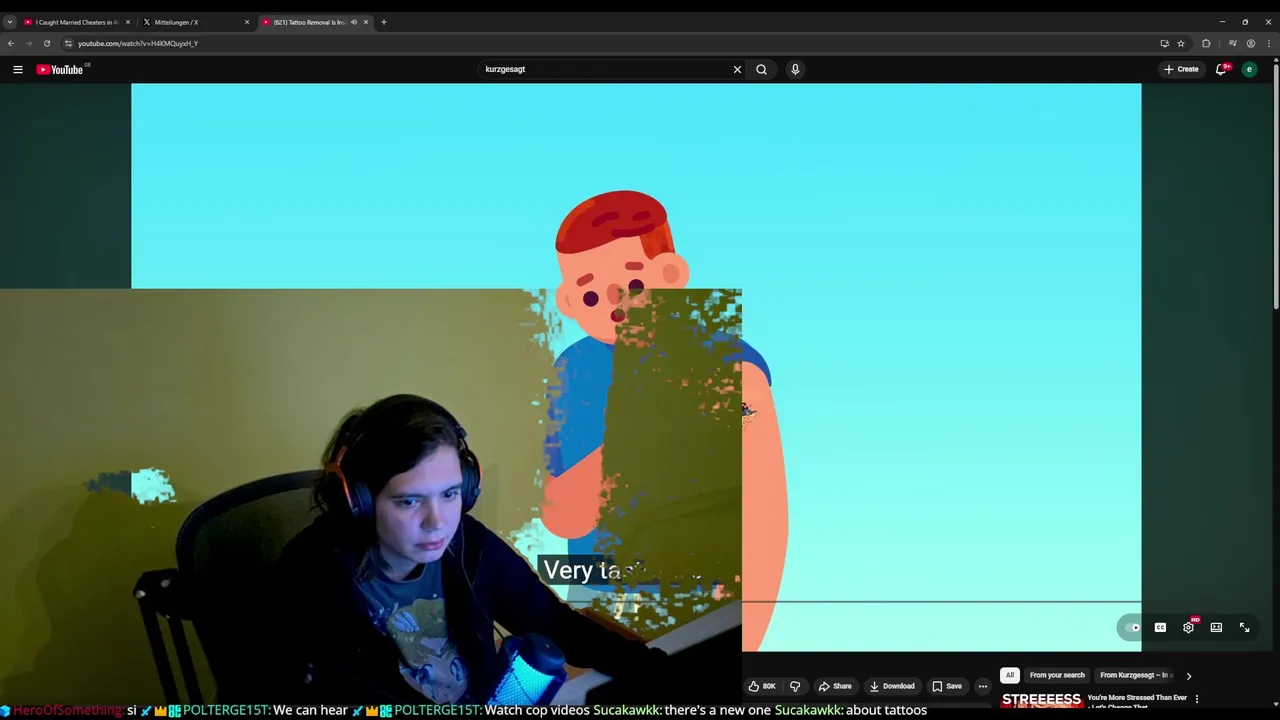Screen dimensions: 1280x720
Task: Open Chrome three-dot menu
Action: click(1269, 43)
